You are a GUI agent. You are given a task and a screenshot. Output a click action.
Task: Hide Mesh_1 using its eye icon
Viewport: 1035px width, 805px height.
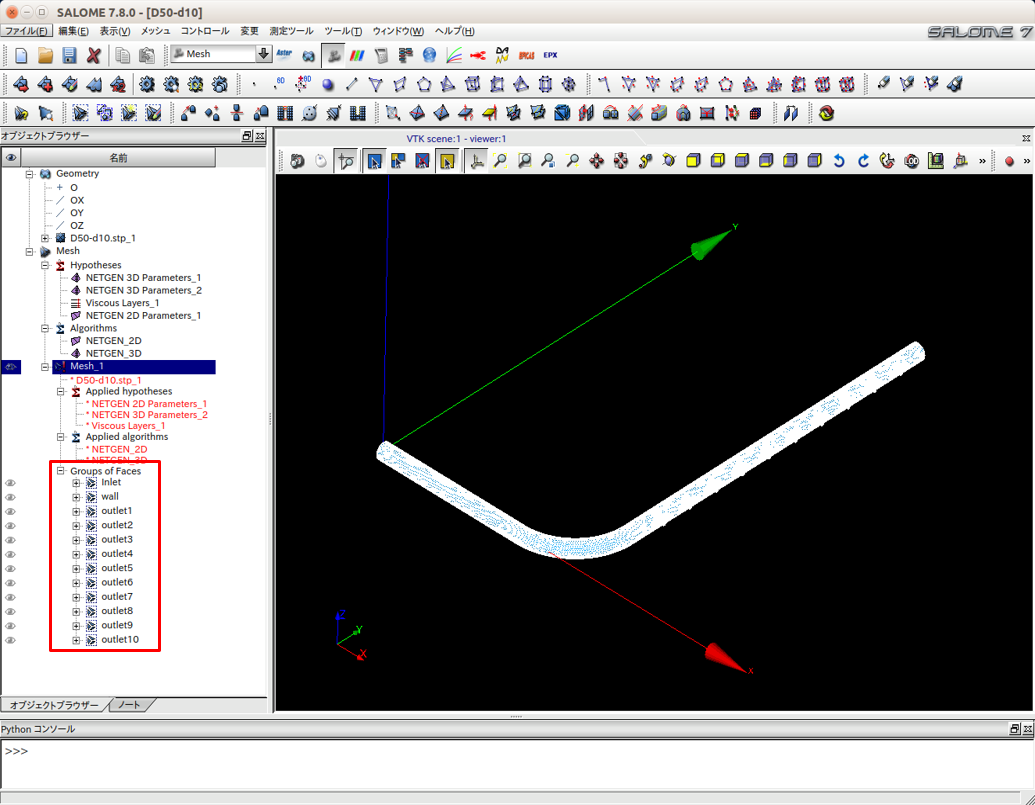[11, 367]
